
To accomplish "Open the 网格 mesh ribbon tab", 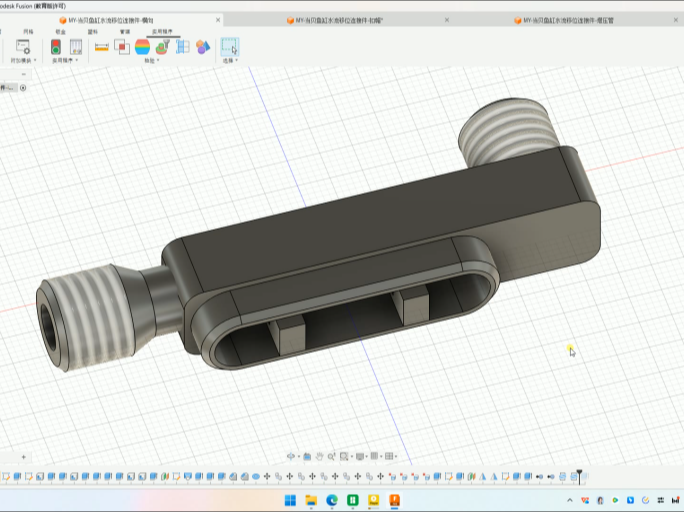I will [x=28, y=32].
